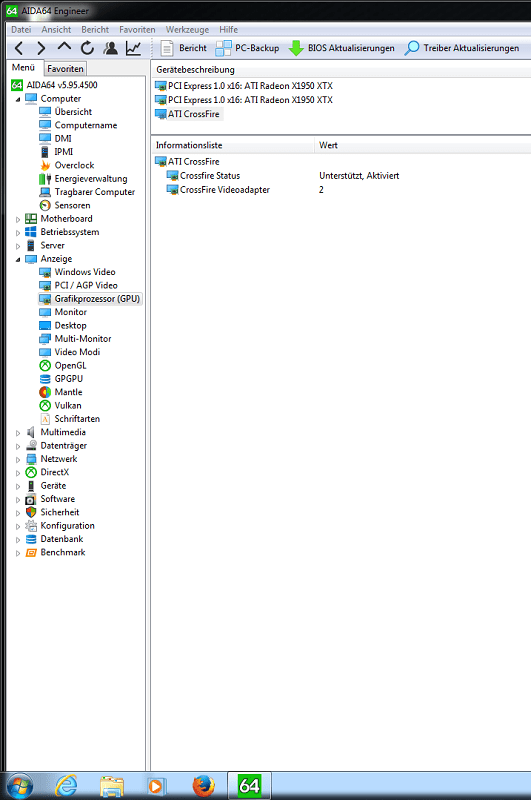Check BIOS Aktualisierungen
Viewport: 531px width, 800px height.
pos(341,48)
